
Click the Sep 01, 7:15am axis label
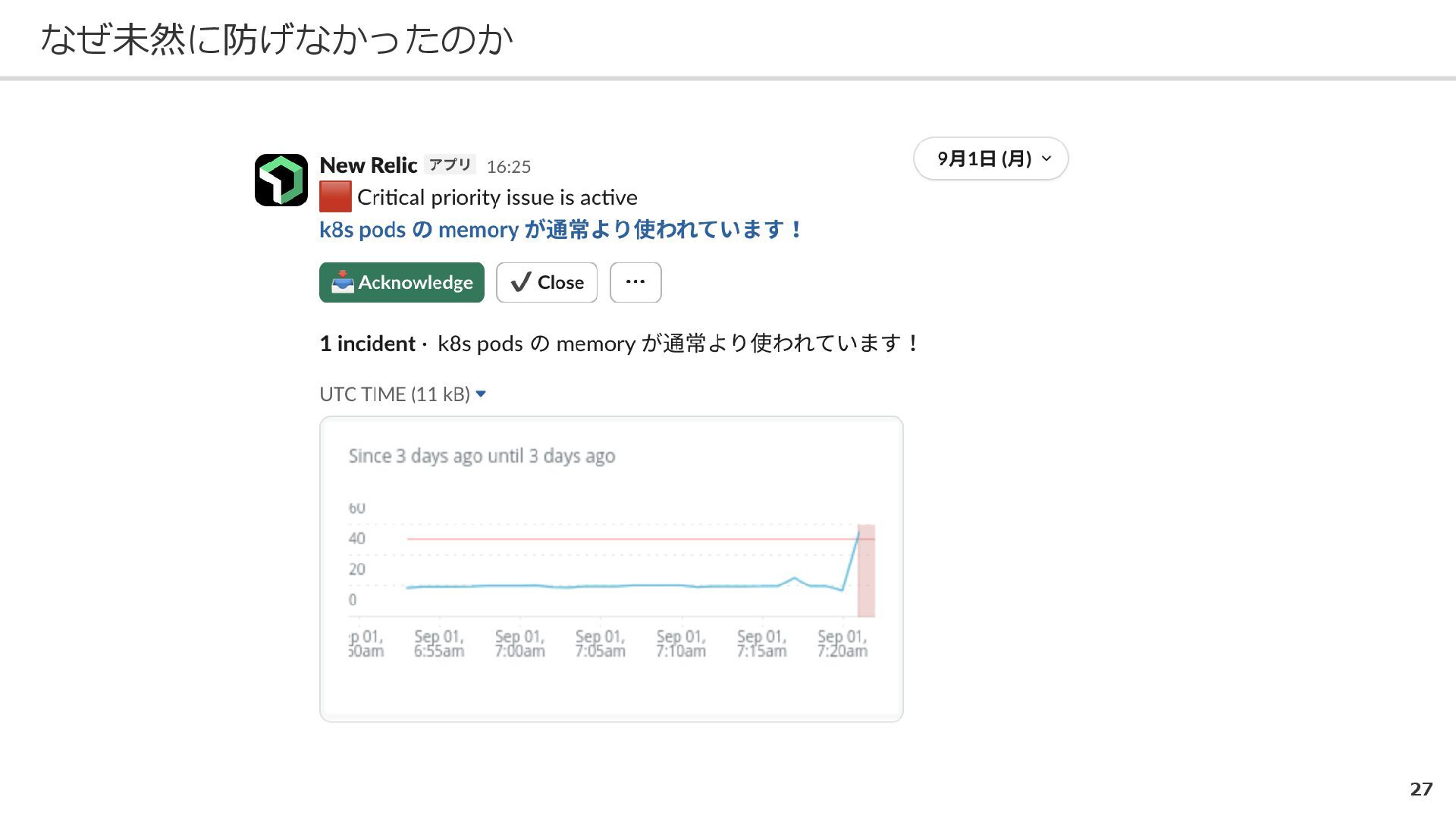pyautogui.click(x=762, y=644)
